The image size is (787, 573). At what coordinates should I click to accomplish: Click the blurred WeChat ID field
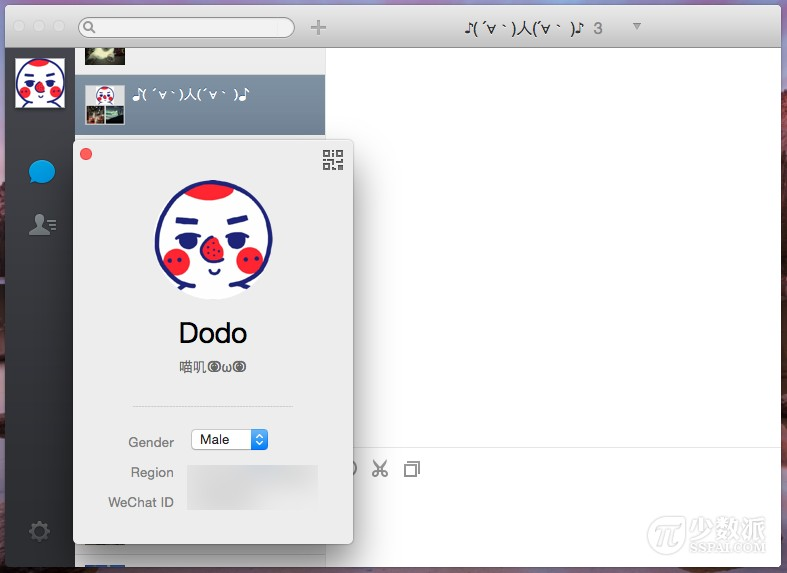(252, 502)
